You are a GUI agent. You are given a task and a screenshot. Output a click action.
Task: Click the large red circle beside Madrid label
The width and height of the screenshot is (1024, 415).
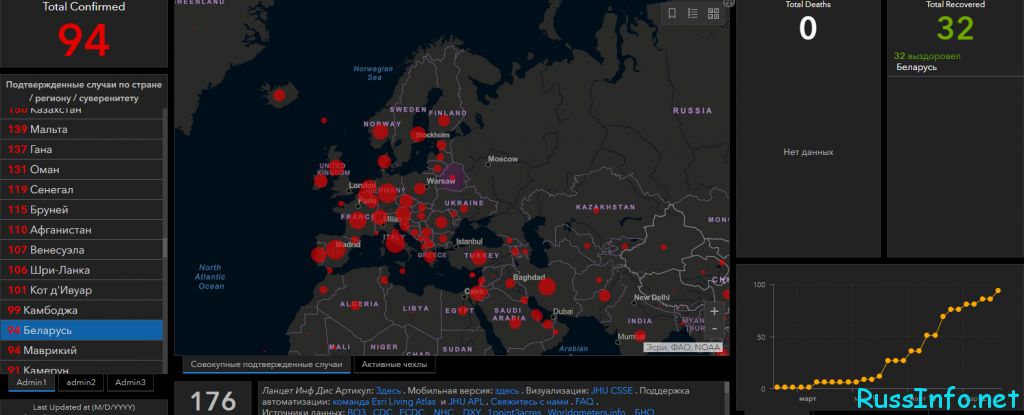pyautogui.click(x=335, y=249)
